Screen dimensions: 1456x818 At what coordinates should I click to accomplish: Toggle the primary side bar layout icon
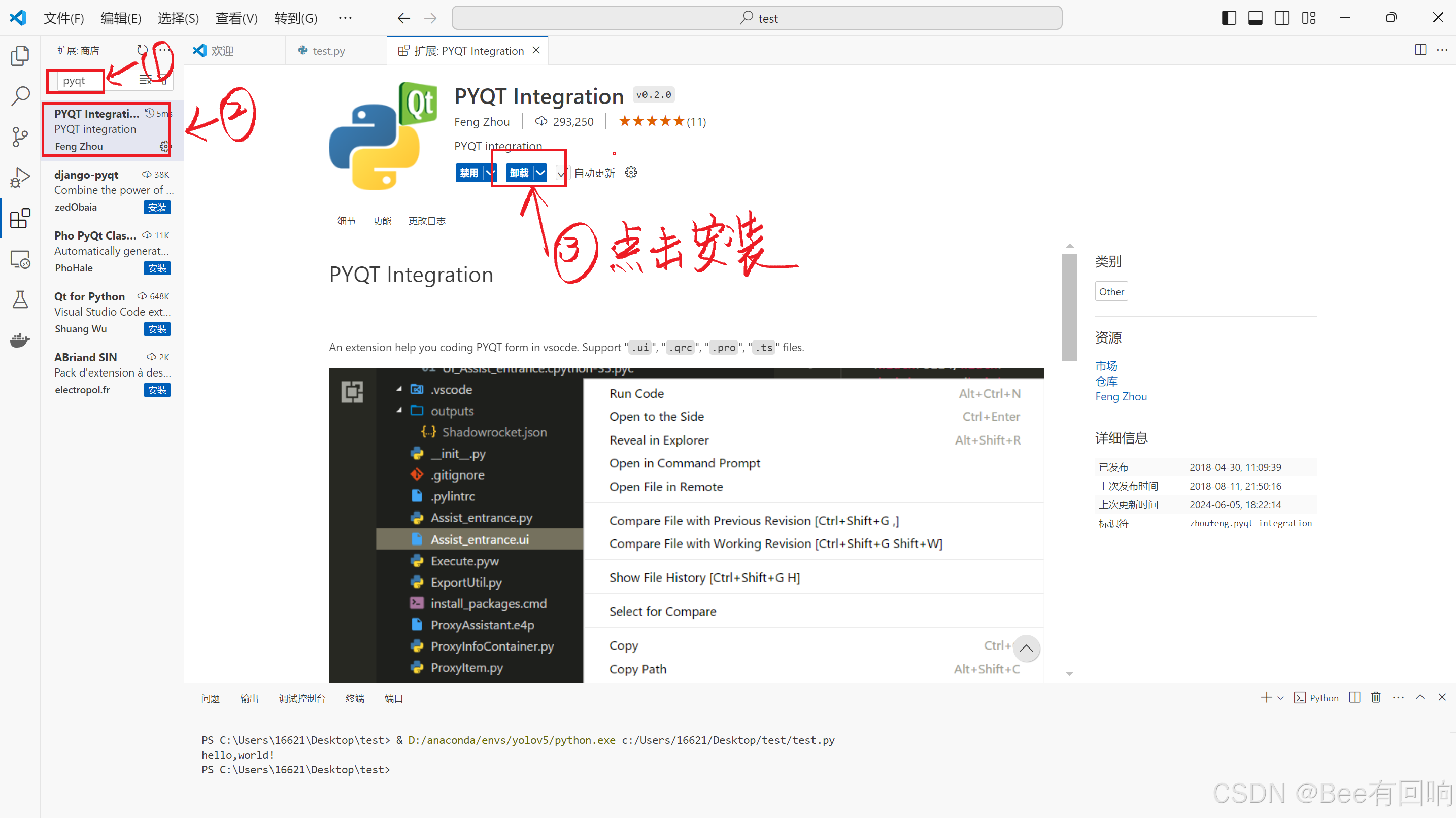coord(1229,18)
